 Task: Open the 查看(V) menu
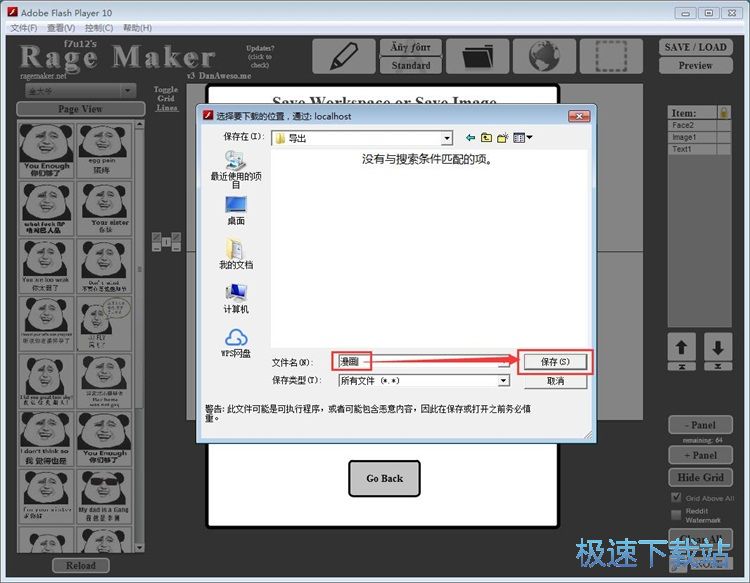61,28
